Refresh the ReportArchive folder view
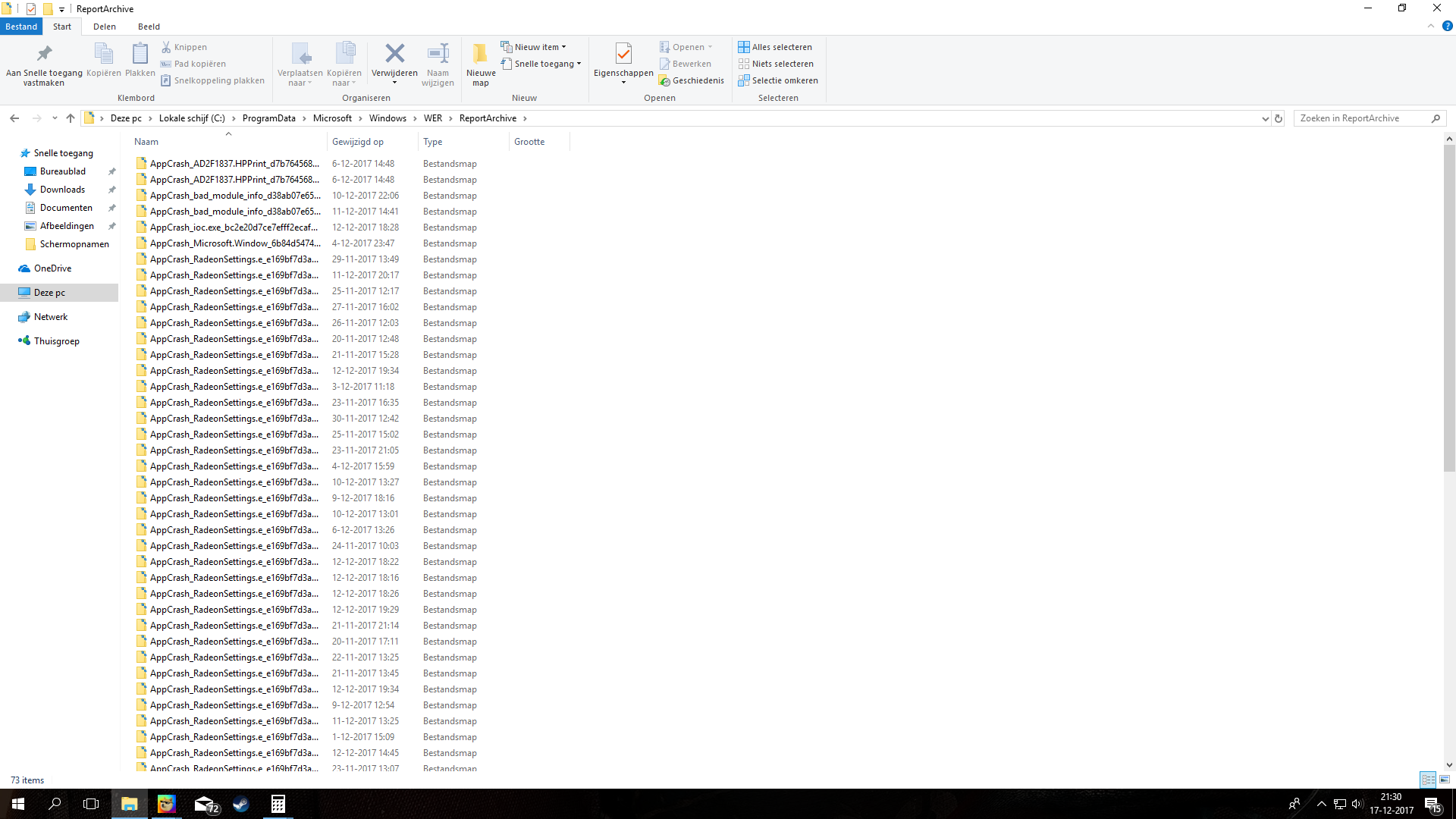Viewport: 1456px width, 819px height. click(1279, 118)
